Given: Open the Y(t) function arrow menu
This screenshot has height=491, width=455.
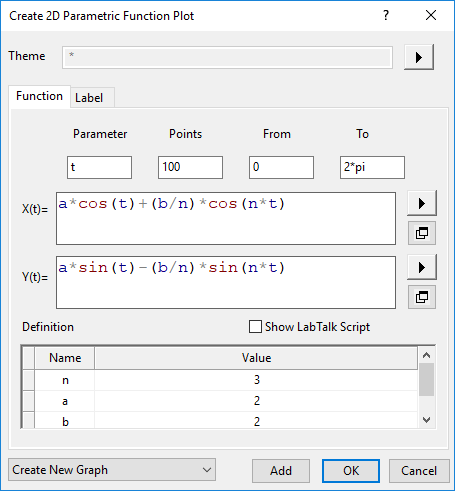Looking at the screenshot, I should (422, 267).
